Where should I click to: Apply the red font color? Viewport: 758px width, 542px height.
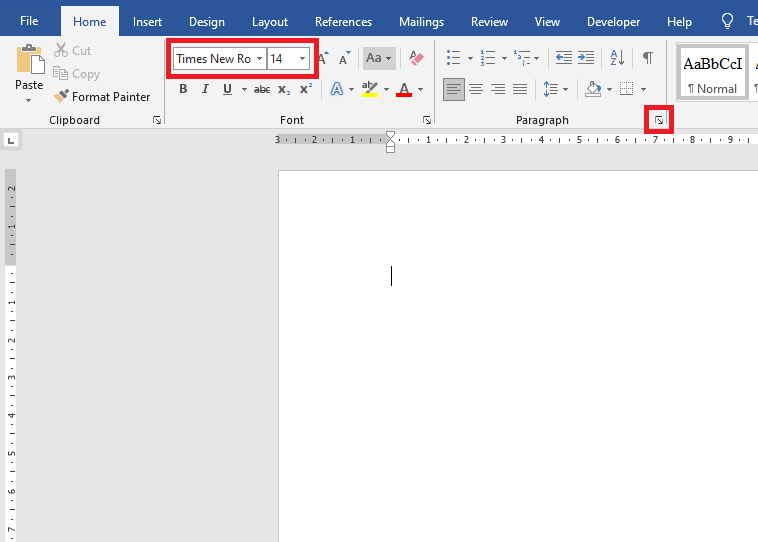pyautogui.click(x=404, y=89)
